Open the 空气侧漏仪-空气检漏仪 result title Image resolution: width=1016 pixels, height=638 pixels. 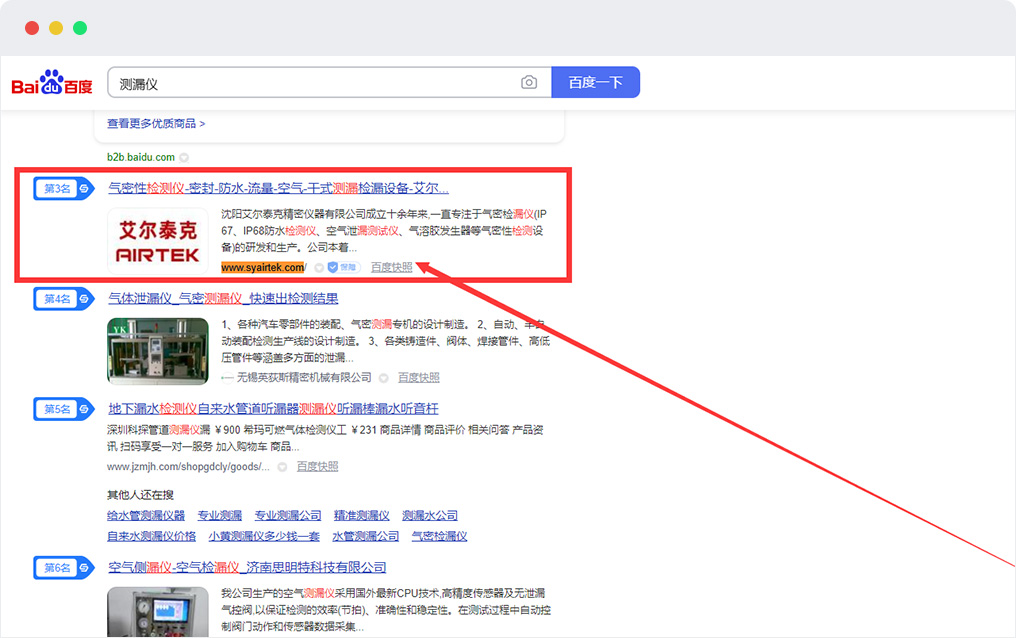click(x=247, y=567)
